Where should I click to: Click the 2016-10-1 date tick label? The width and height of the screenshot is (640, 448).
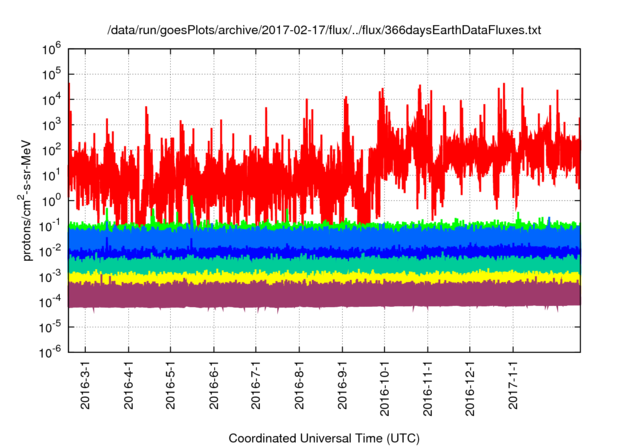tap(384, 388)
